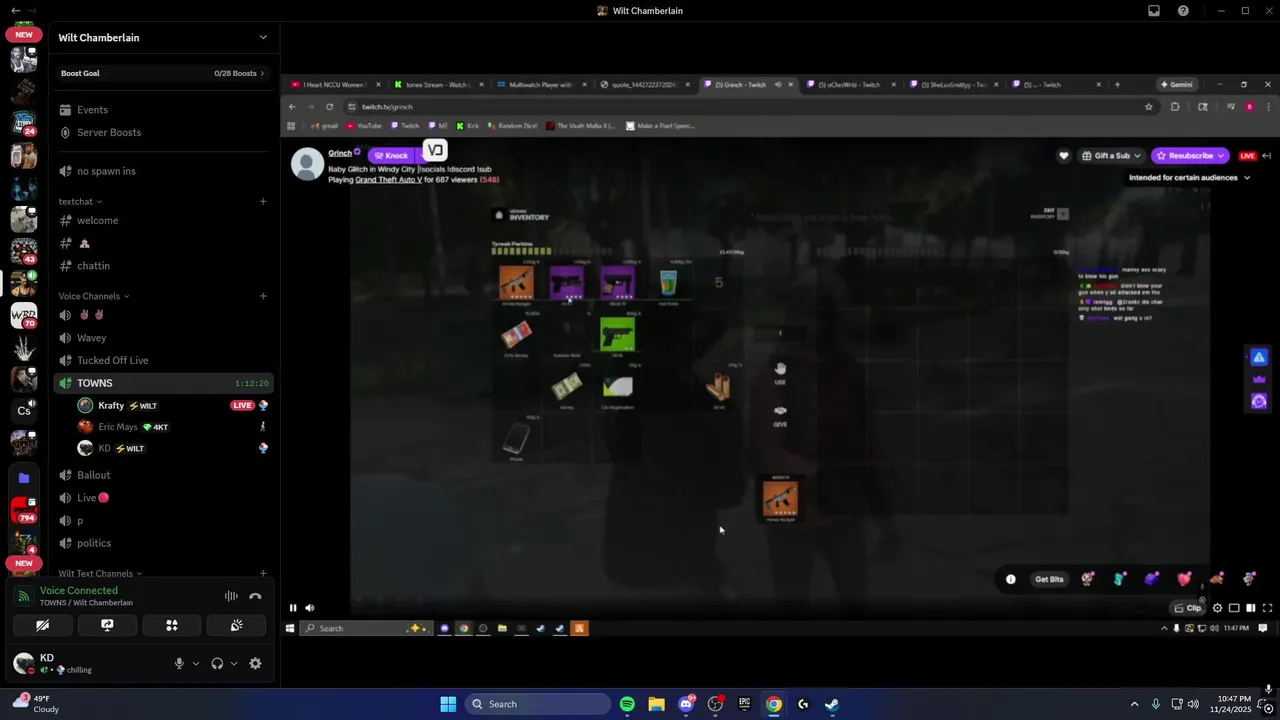Click the Get Bits button
This screenshot has height=720, width=1280.
pyautogui.click(x=1049, y=579)
